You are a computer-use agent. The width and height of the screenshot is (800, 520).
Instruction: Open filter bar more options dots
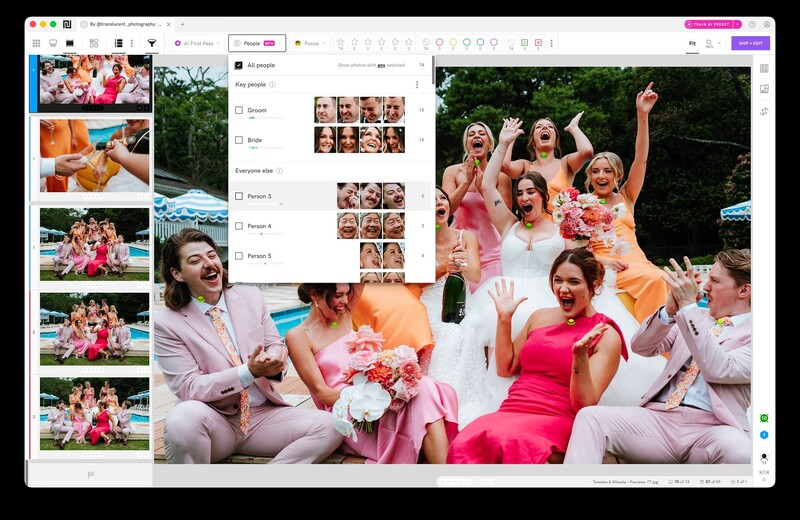[x=552, y=43]
